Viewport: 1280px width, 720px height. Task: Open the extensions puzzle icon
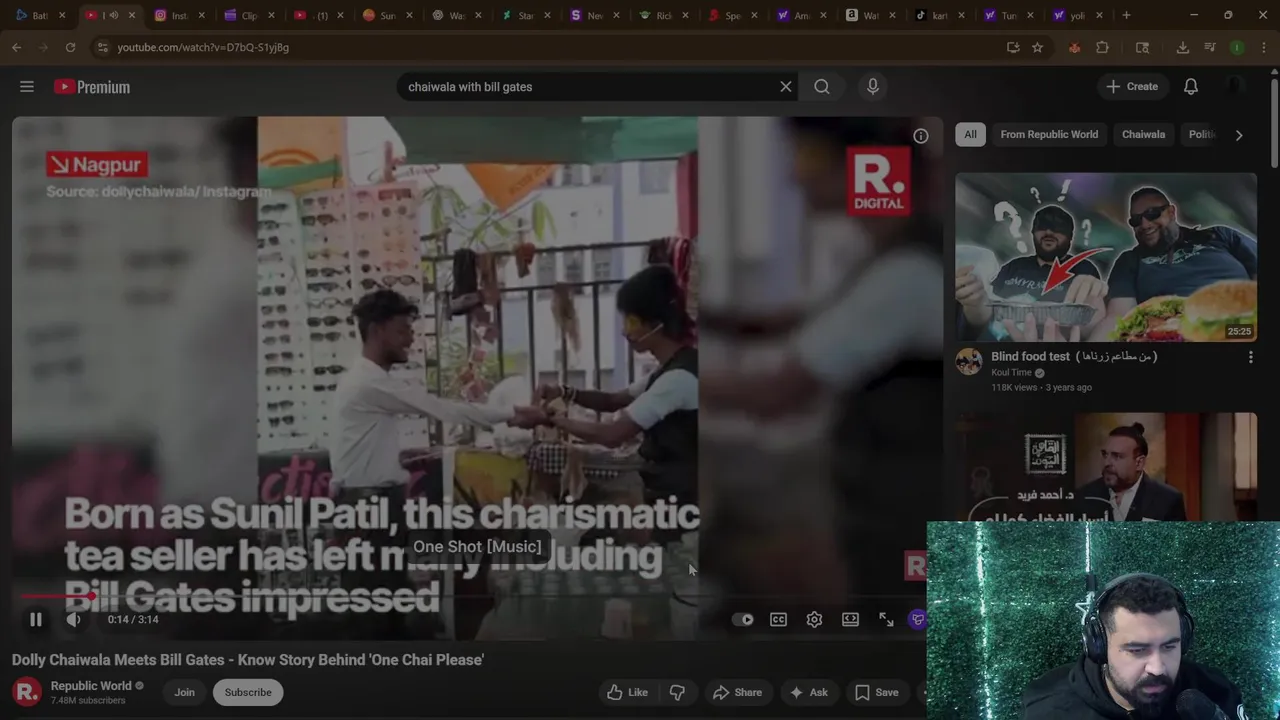[x=1102, y=47]
